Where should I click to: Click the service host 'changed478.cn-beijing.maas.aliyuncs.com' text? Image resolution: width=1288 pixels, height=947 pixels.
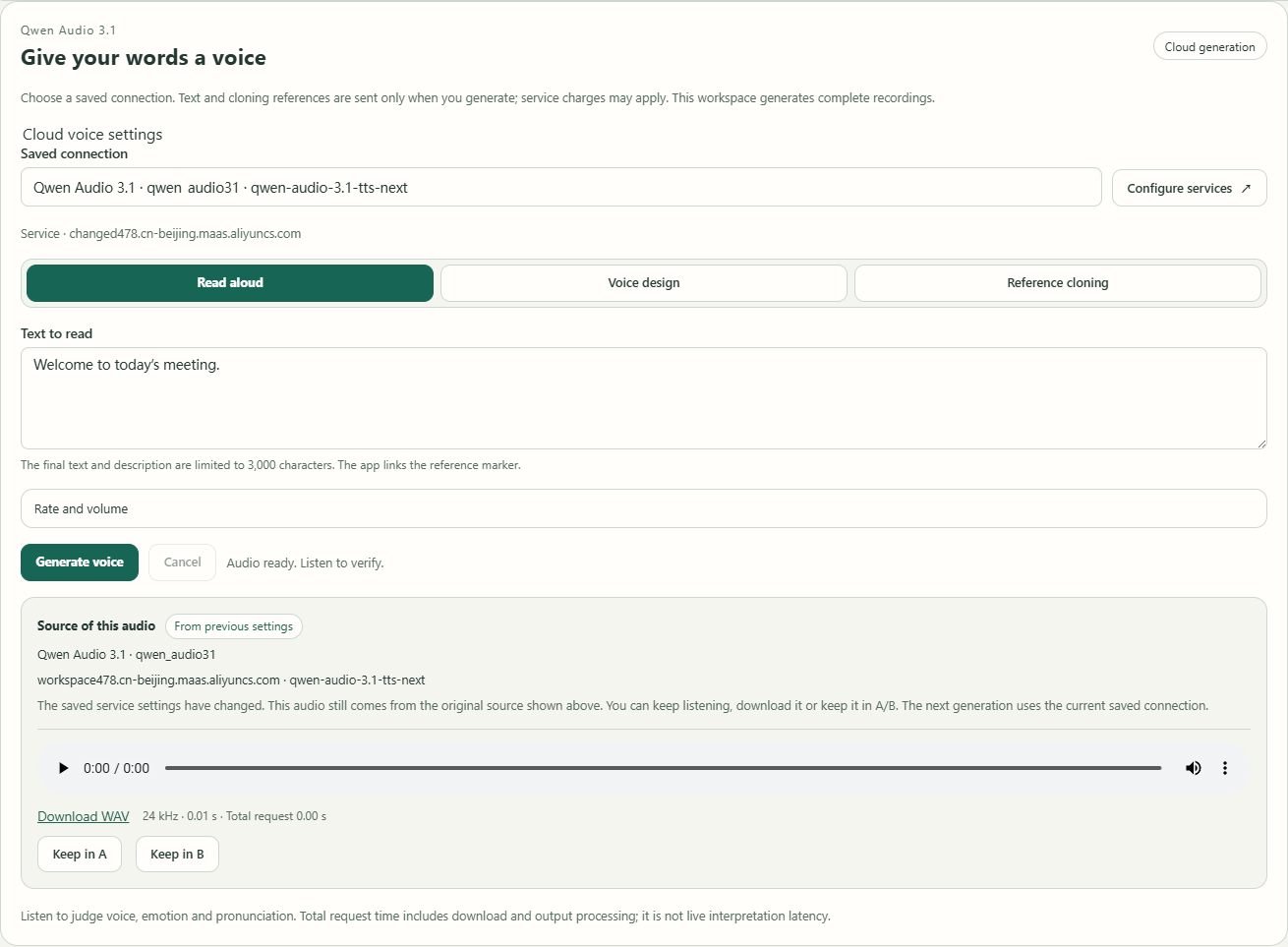tap(185, 234)
